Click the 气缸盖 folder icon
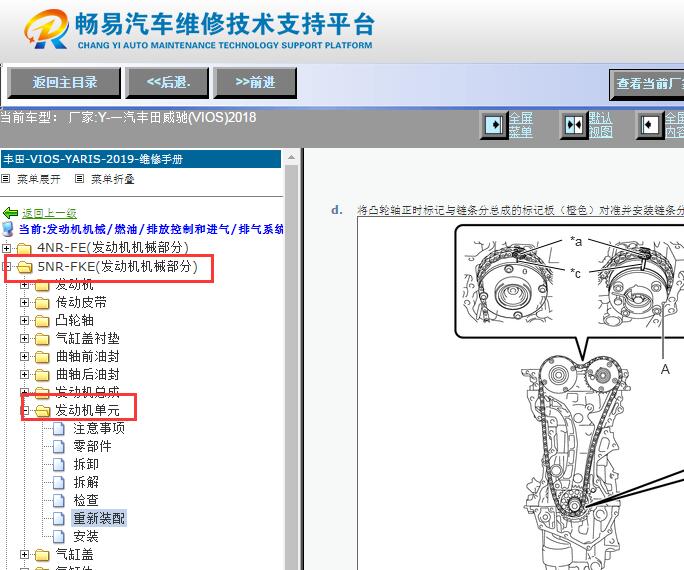Screen dimensions: 684x570 coord(42,555)
